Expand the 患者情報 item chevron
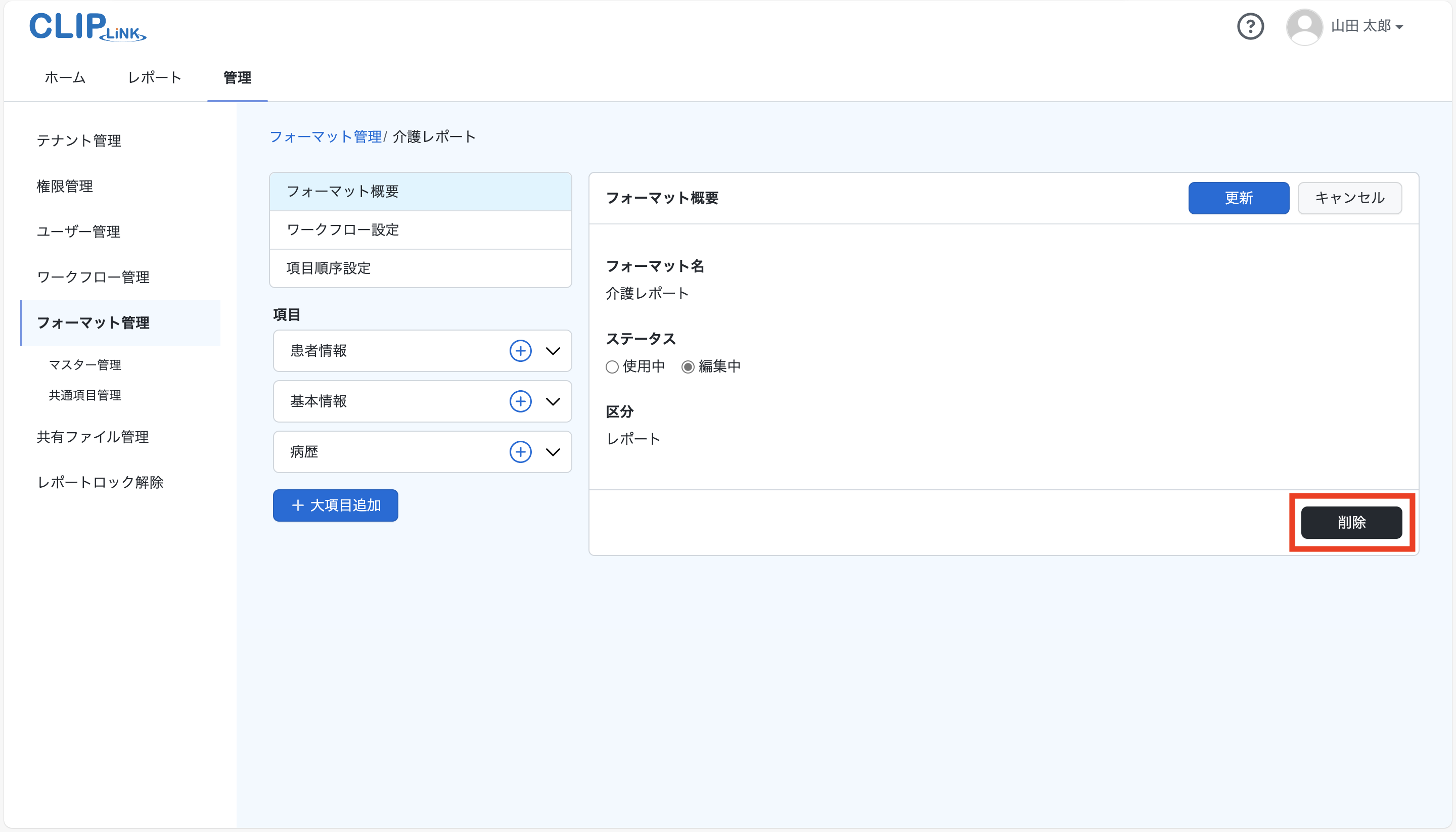 (x=553, y=351)
